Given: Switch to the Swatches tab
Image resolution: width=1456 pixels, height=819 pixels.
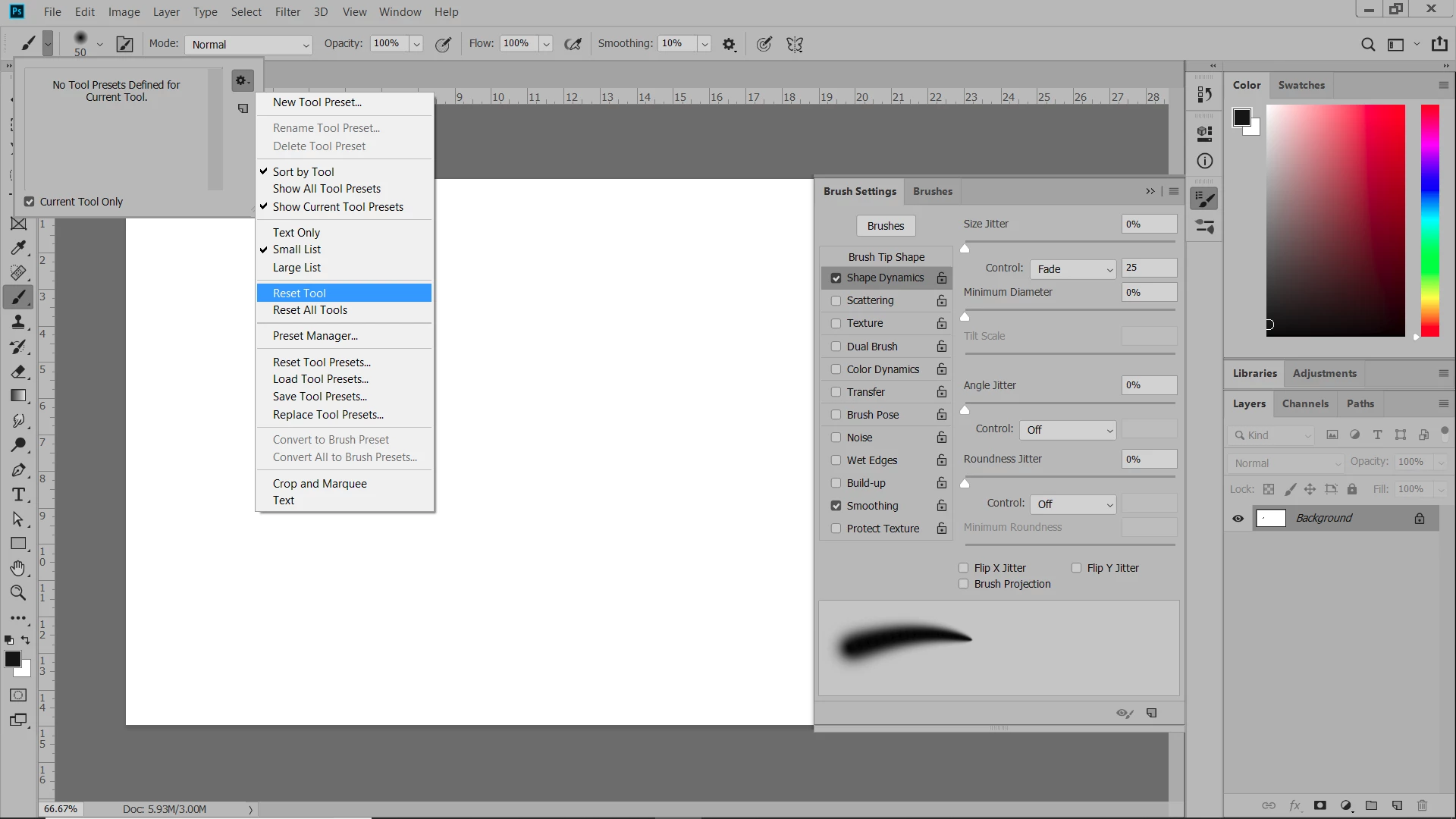Looking at the screenshot, I should [1301, 85].
